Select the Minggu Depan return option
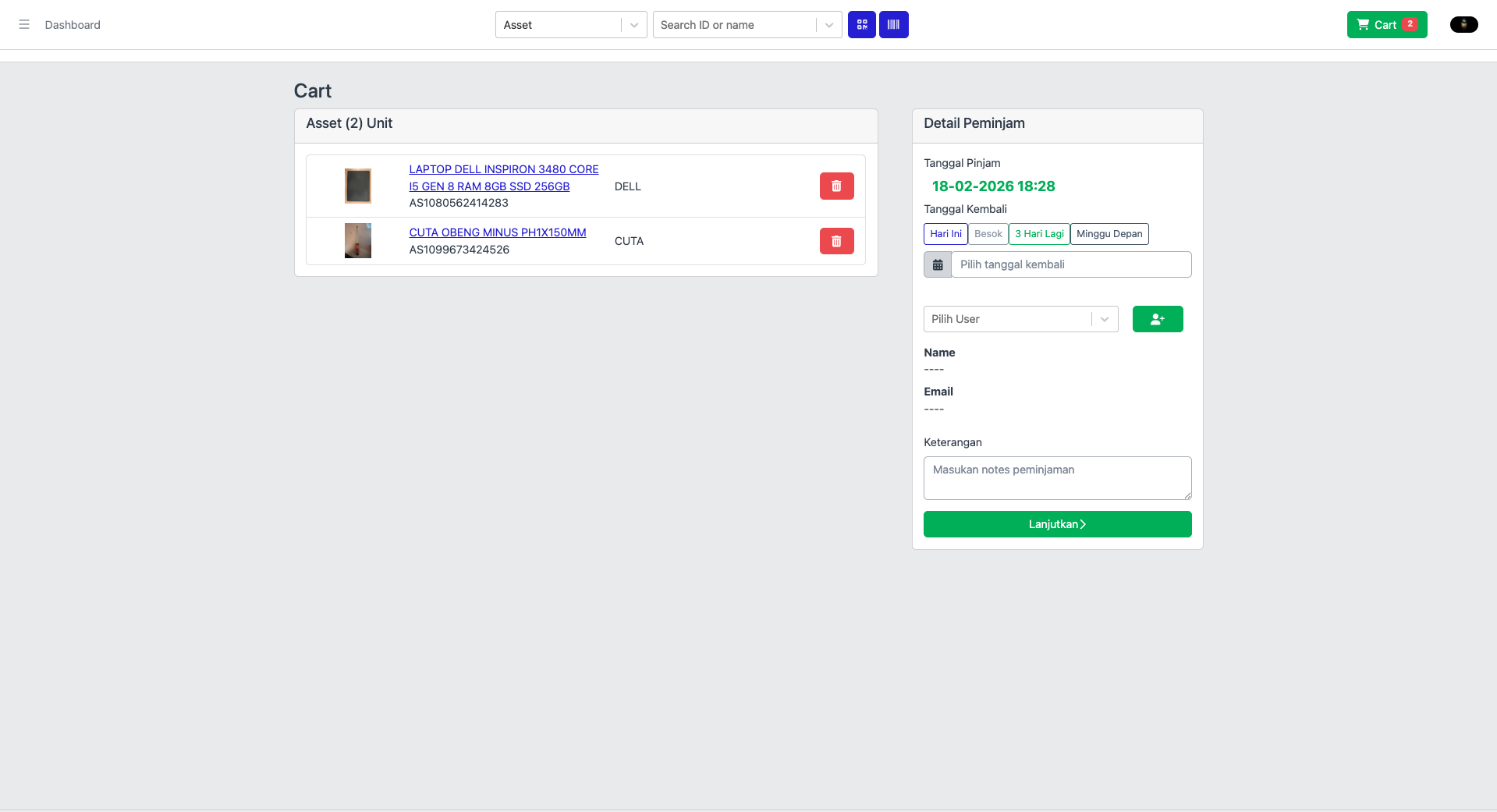The width and height of the screenshot is (1497, 812). tap(1109, 234)
